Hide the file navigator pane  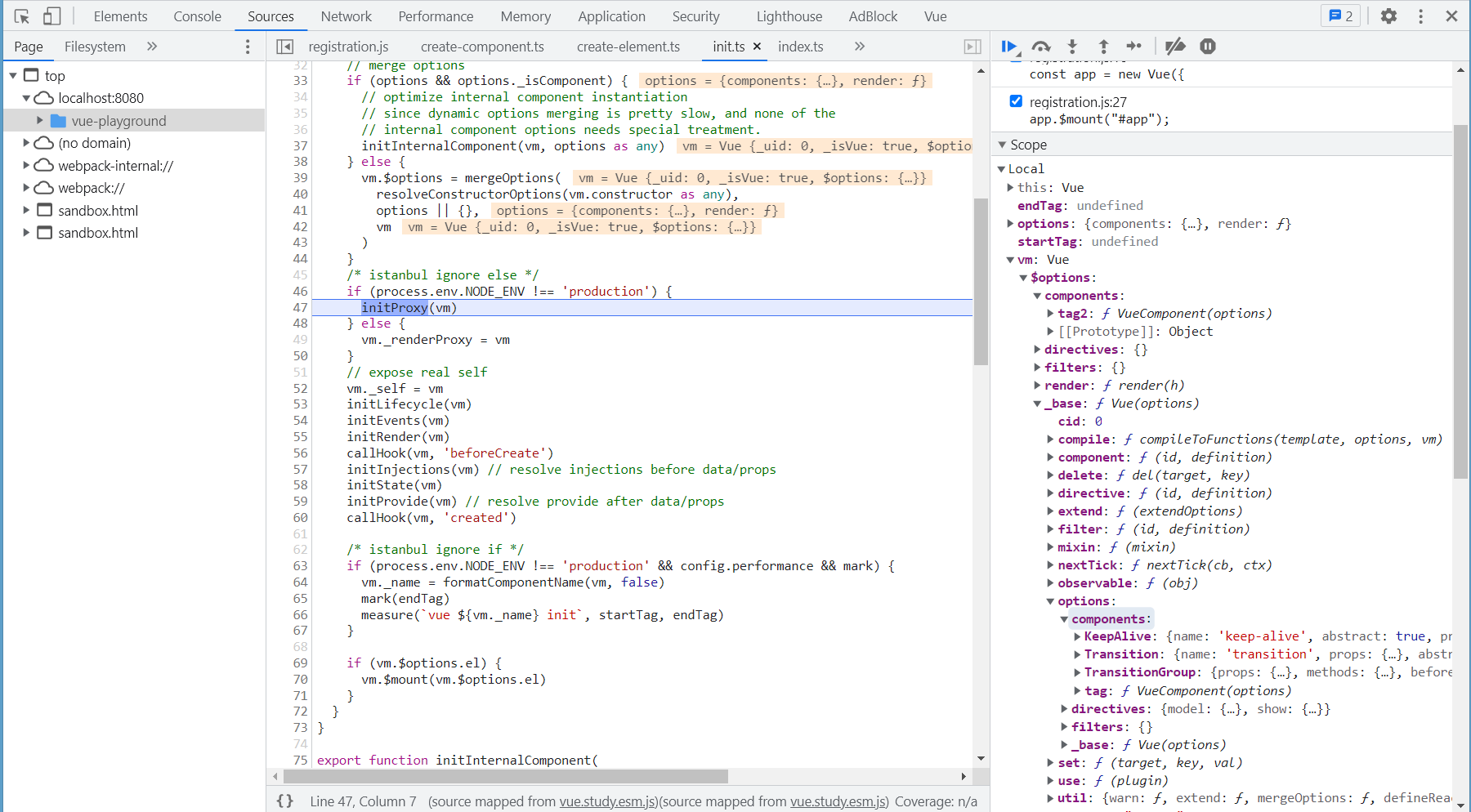284,47
